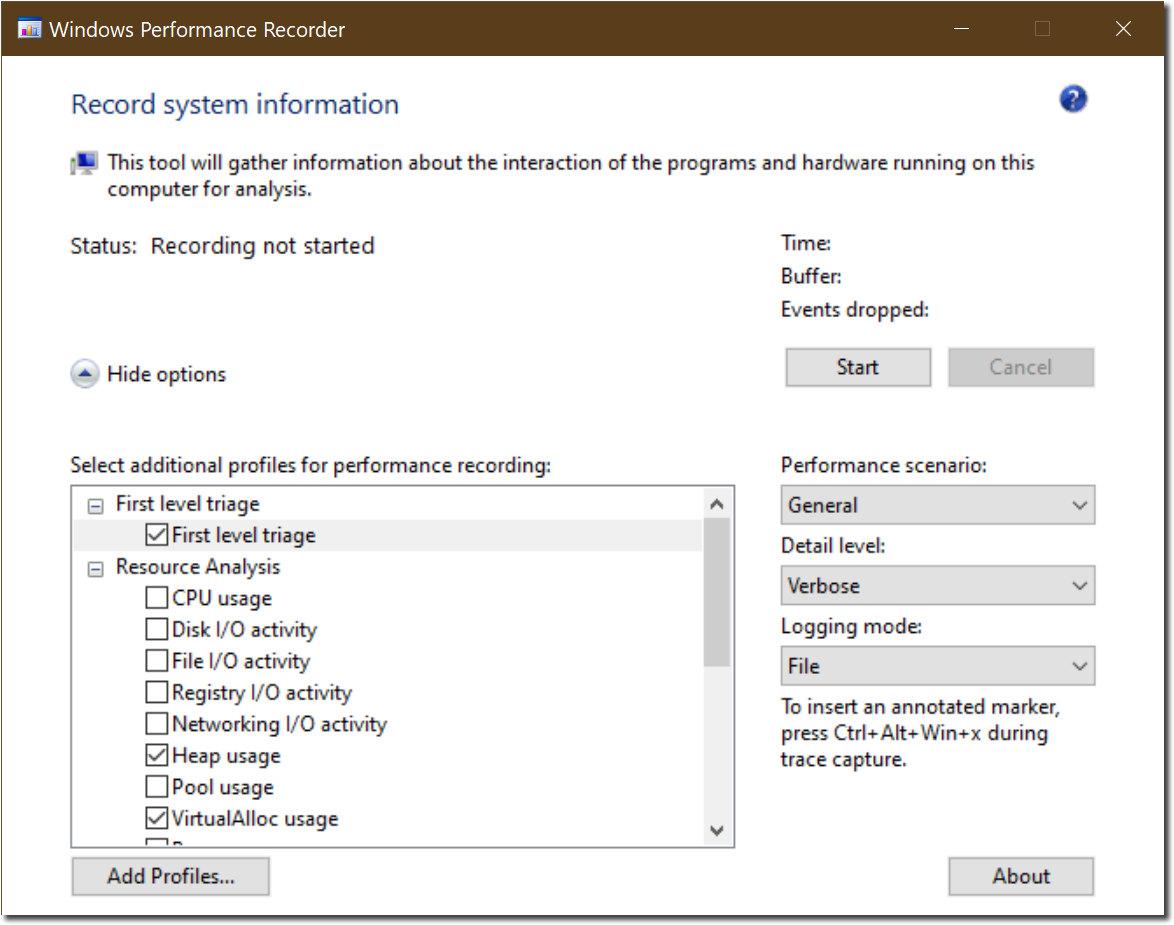1174x925 pixels.
Task: Open the Logging mode dropdown
Action: click(937, 666)
